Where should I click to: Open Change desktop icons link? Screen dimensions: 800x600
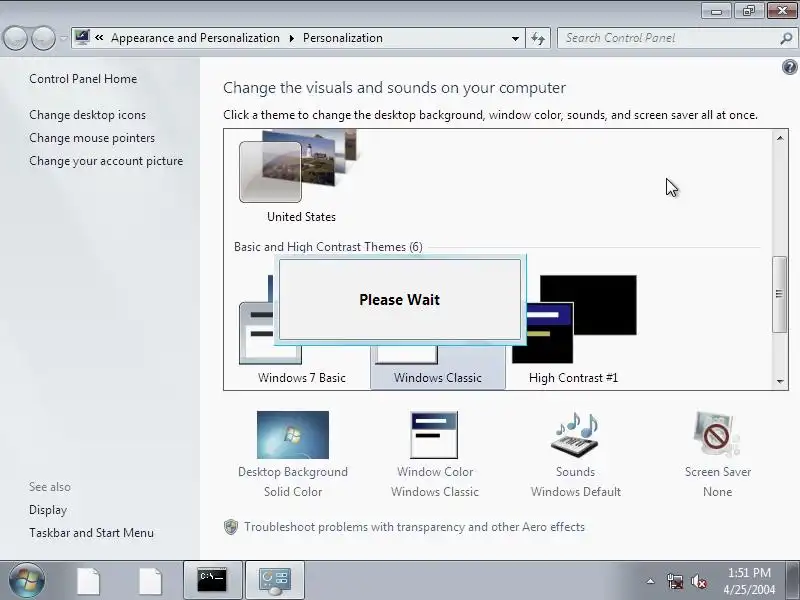coord(87,115)
